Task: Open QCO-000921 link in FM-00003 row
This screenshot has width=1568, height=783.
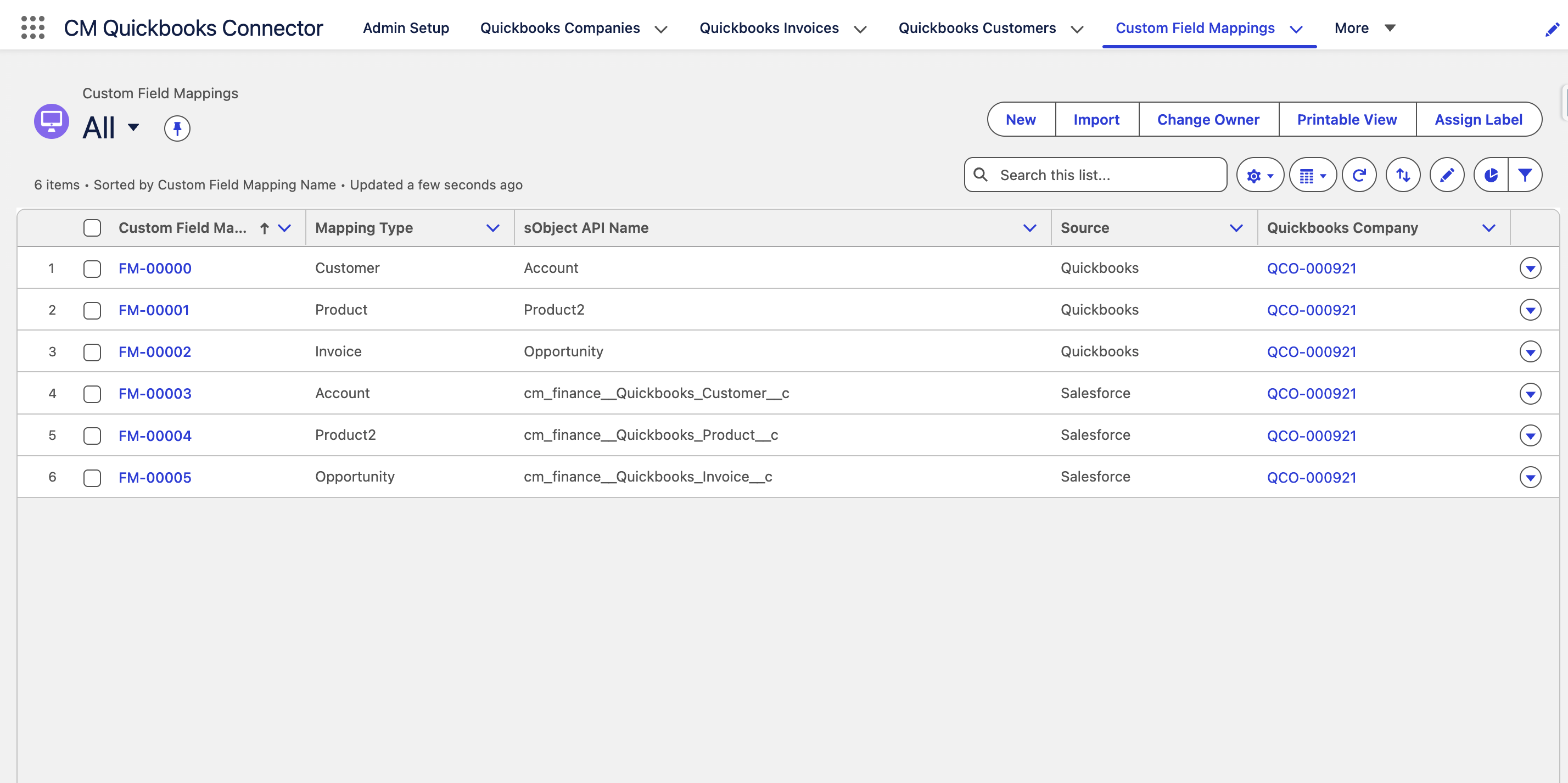Action: click(1312, 394)
